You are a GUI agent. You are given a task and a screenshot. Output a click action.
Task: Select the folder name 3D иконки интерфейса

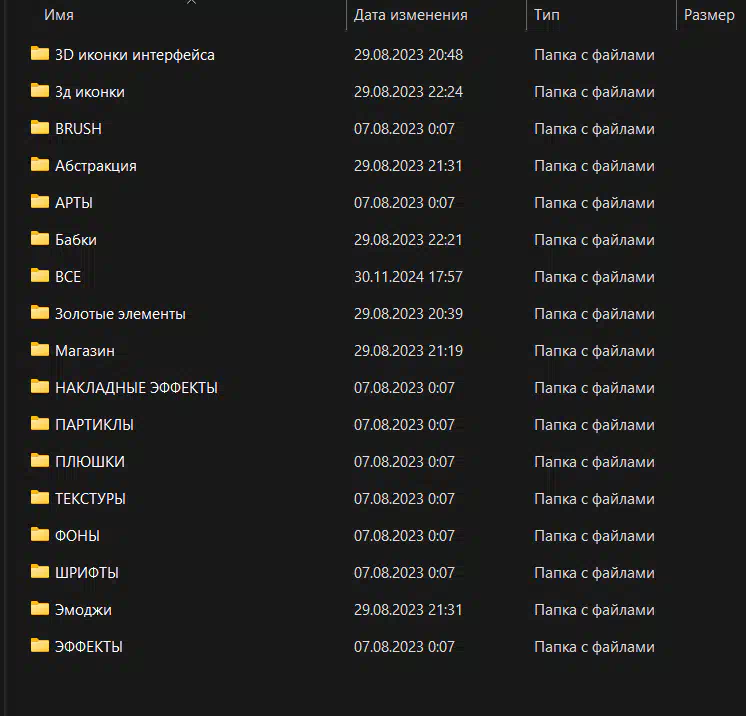(x=135, y=55)
